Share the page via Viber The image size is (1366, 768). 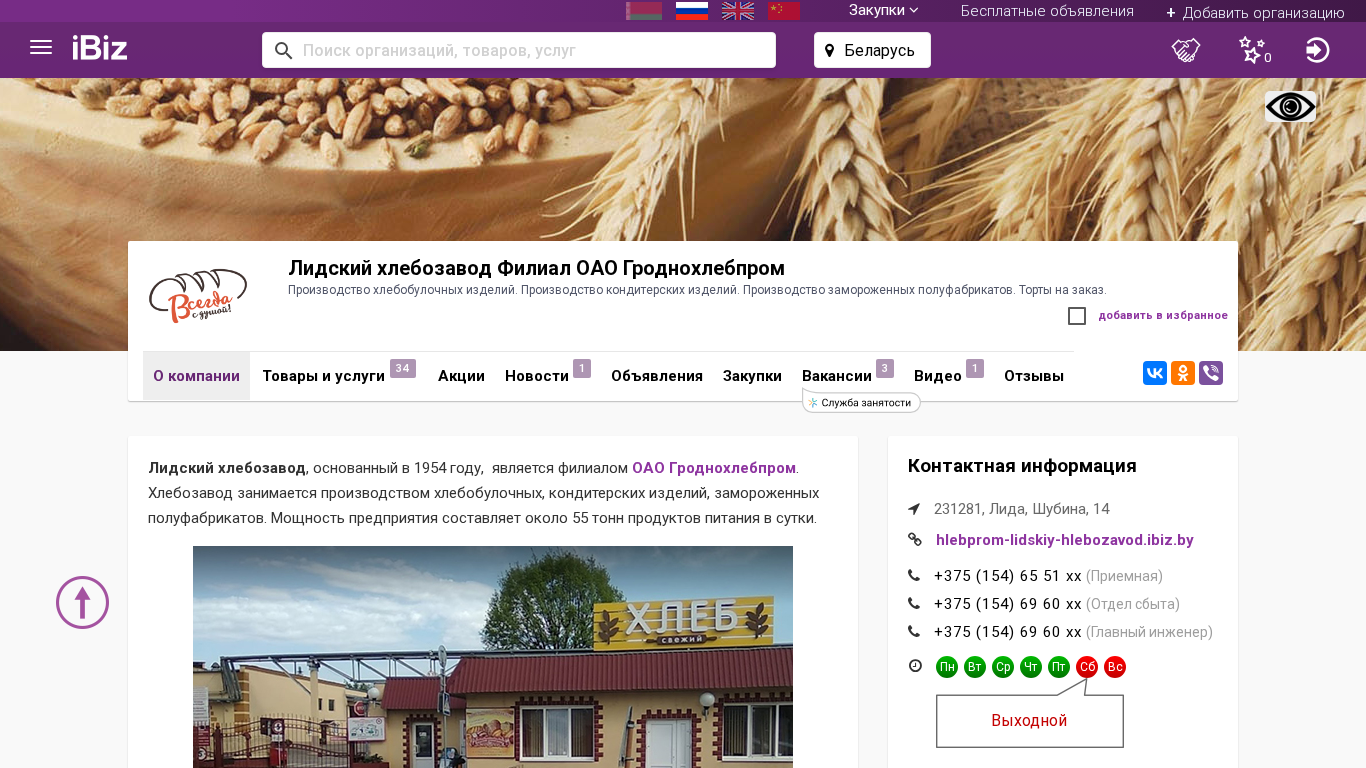pos(1211,373)
